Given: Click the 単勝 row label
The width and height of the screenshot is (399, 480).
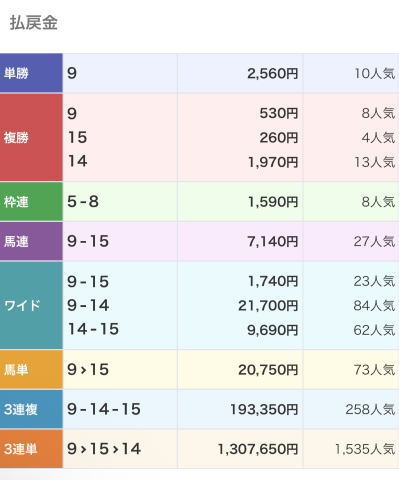Looking at the screenshot, I should click(x=31, y=73).
